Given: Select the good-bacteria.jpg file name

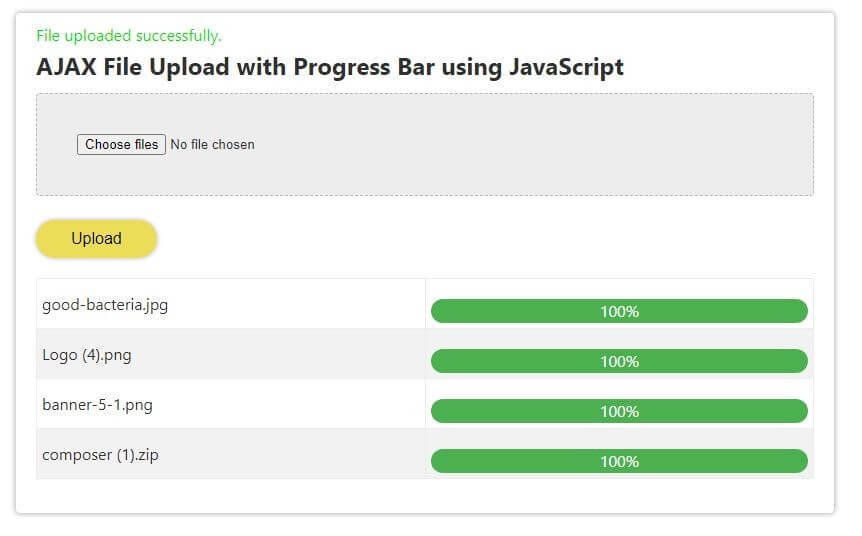Looking at the screenshot, I should coord(105,305).
